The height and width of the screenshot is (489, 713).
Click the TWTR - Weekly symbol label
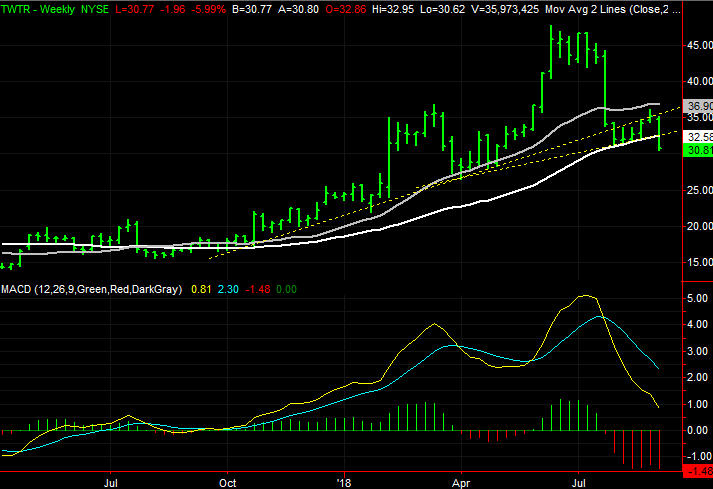pyautogui.click(x=38, y=9)
